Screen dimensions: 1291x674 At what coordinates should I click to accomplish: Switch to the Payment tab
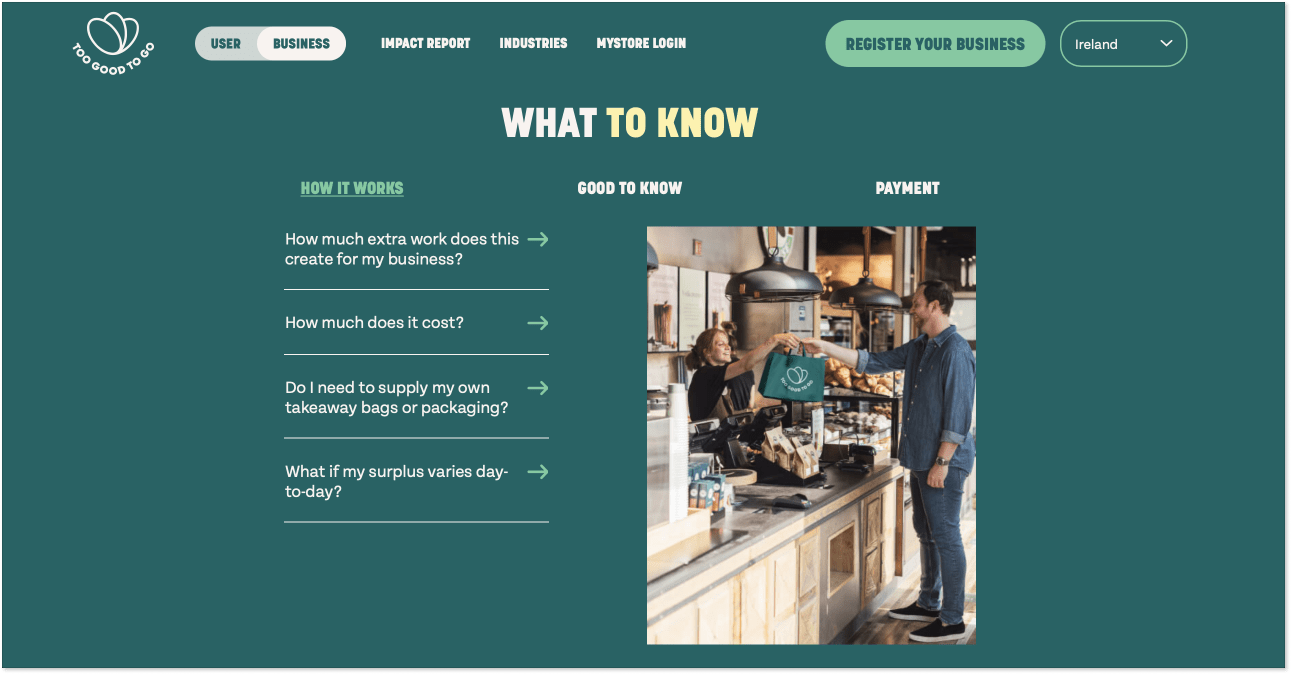tap(907, 188)
